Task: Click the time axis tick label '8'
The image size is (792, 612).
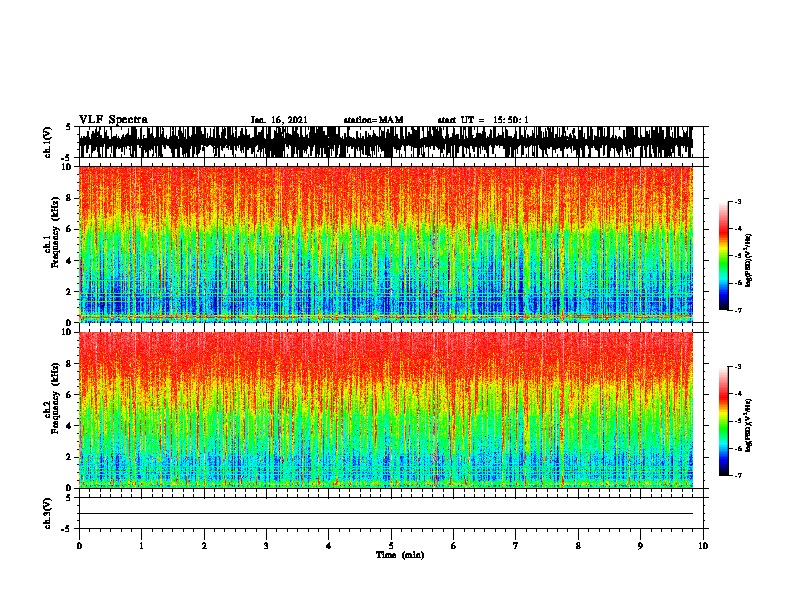Action: point(578,546)
